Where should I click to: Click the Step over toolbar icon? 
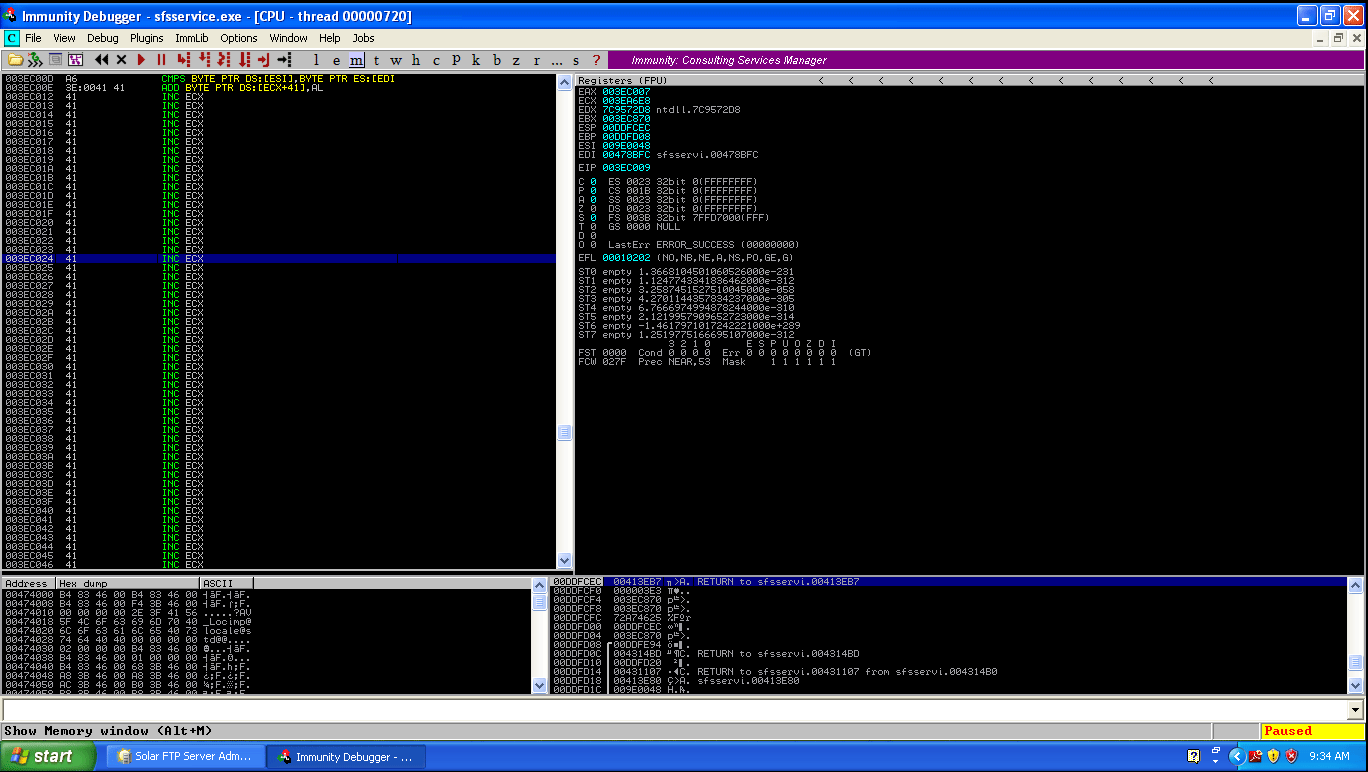206,60
